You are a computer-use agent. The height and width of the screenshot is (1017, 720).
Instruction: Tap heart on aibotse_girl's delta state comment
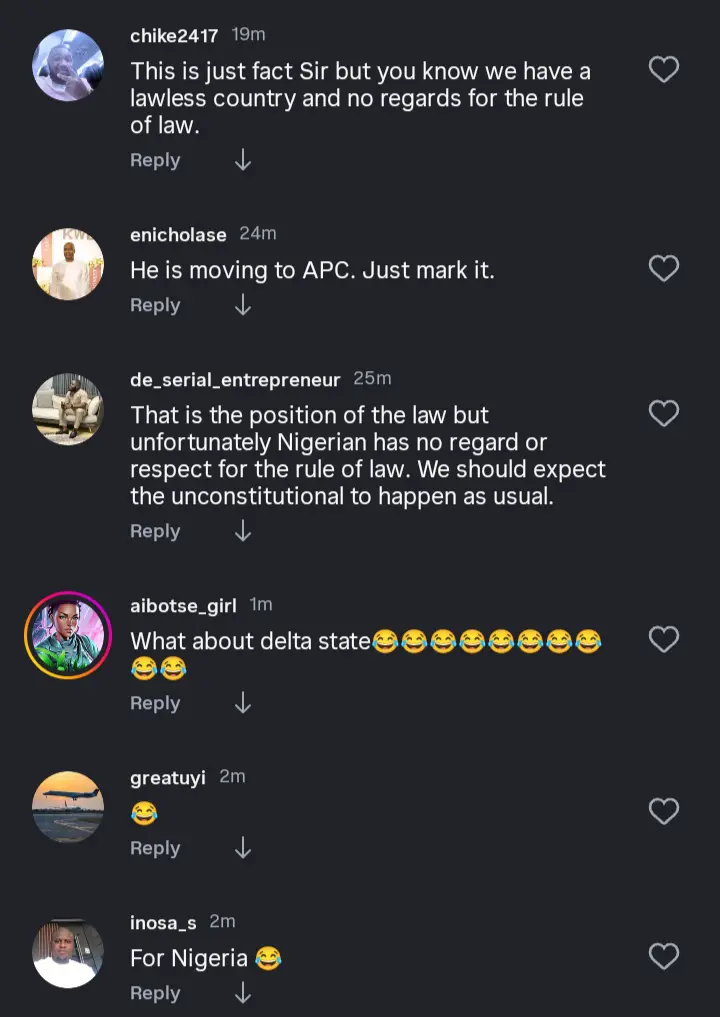point(664,640)
